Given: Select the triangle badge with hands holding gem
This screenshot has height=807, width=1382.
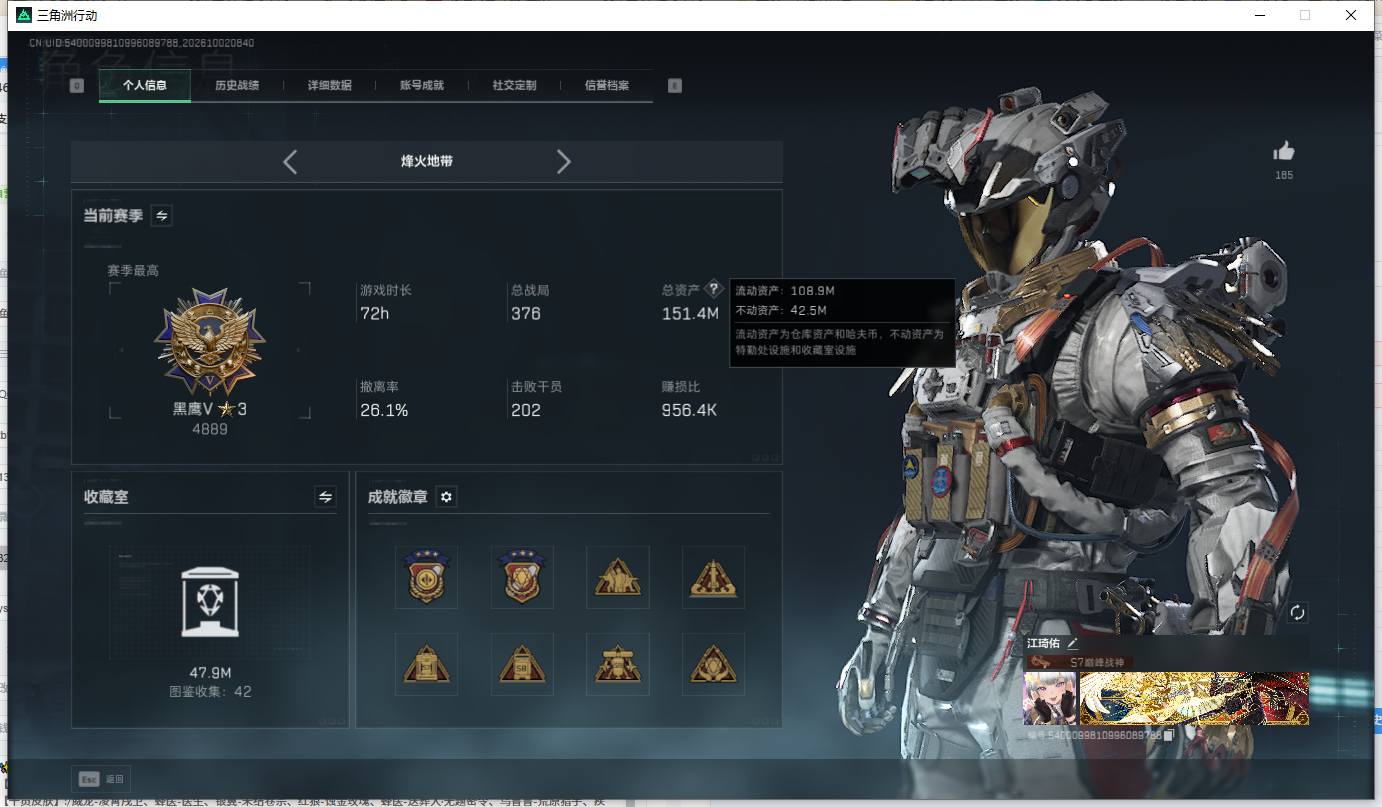Looking at the screenshot, I should click(x=713, y=664).
